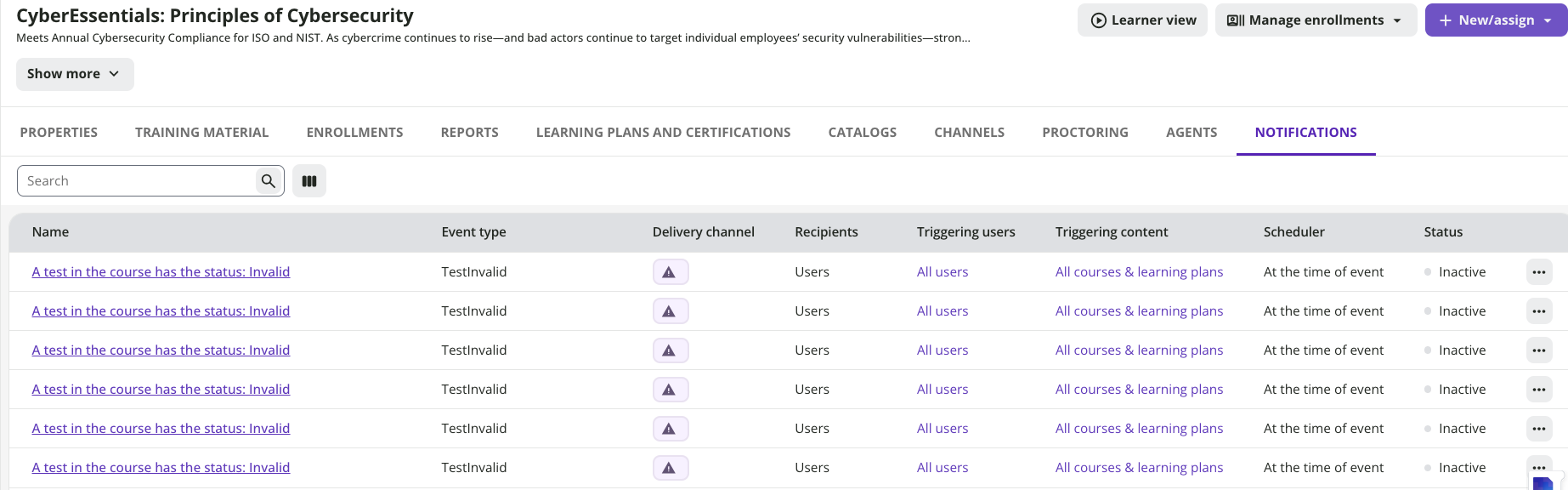Click All users link in the fifth row
This screenshot has width=1568, height=490.
tap(942, 429)
